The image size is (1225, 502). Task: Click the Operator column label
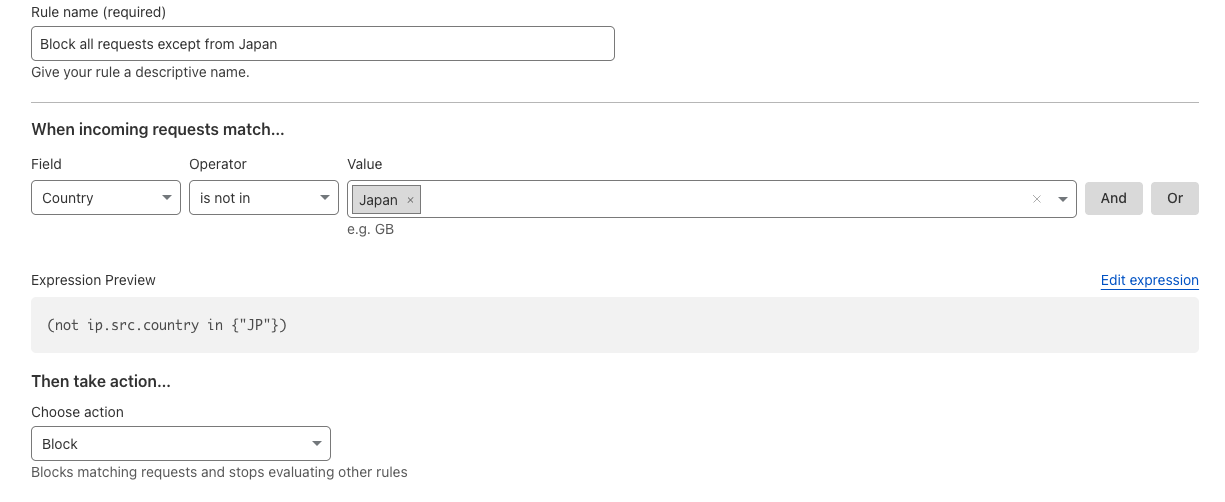(218, 164)
